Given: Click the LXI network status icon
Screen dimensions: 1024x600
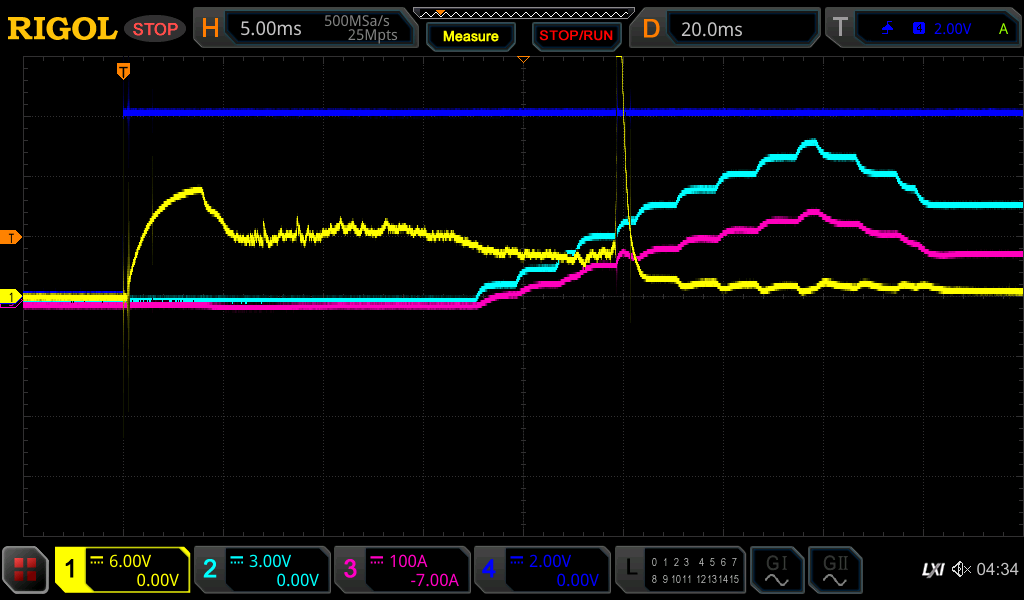Looking at the screenshot, I should pos(932,570).
